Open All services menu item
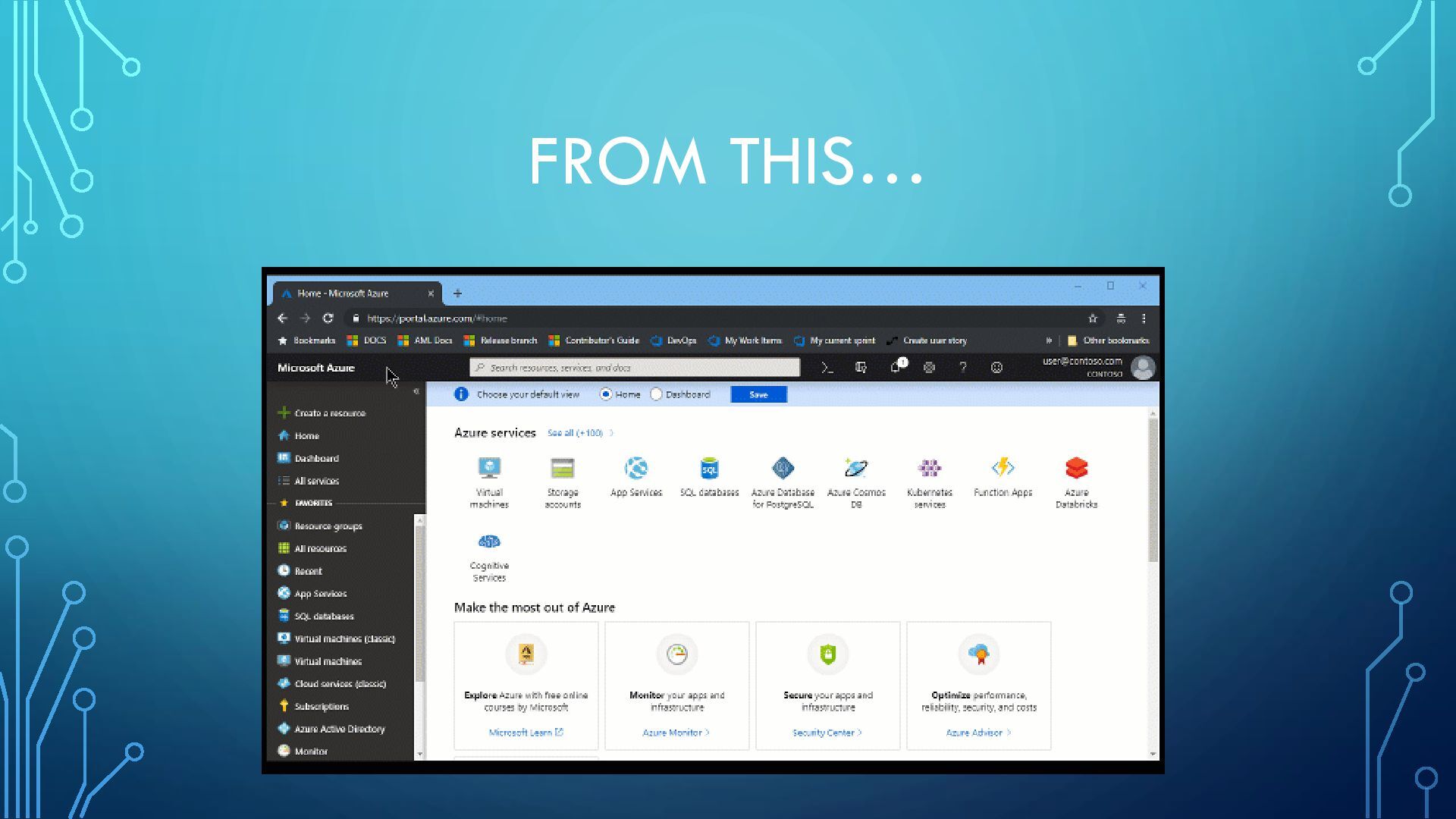1456x819 pixels. 316,481
